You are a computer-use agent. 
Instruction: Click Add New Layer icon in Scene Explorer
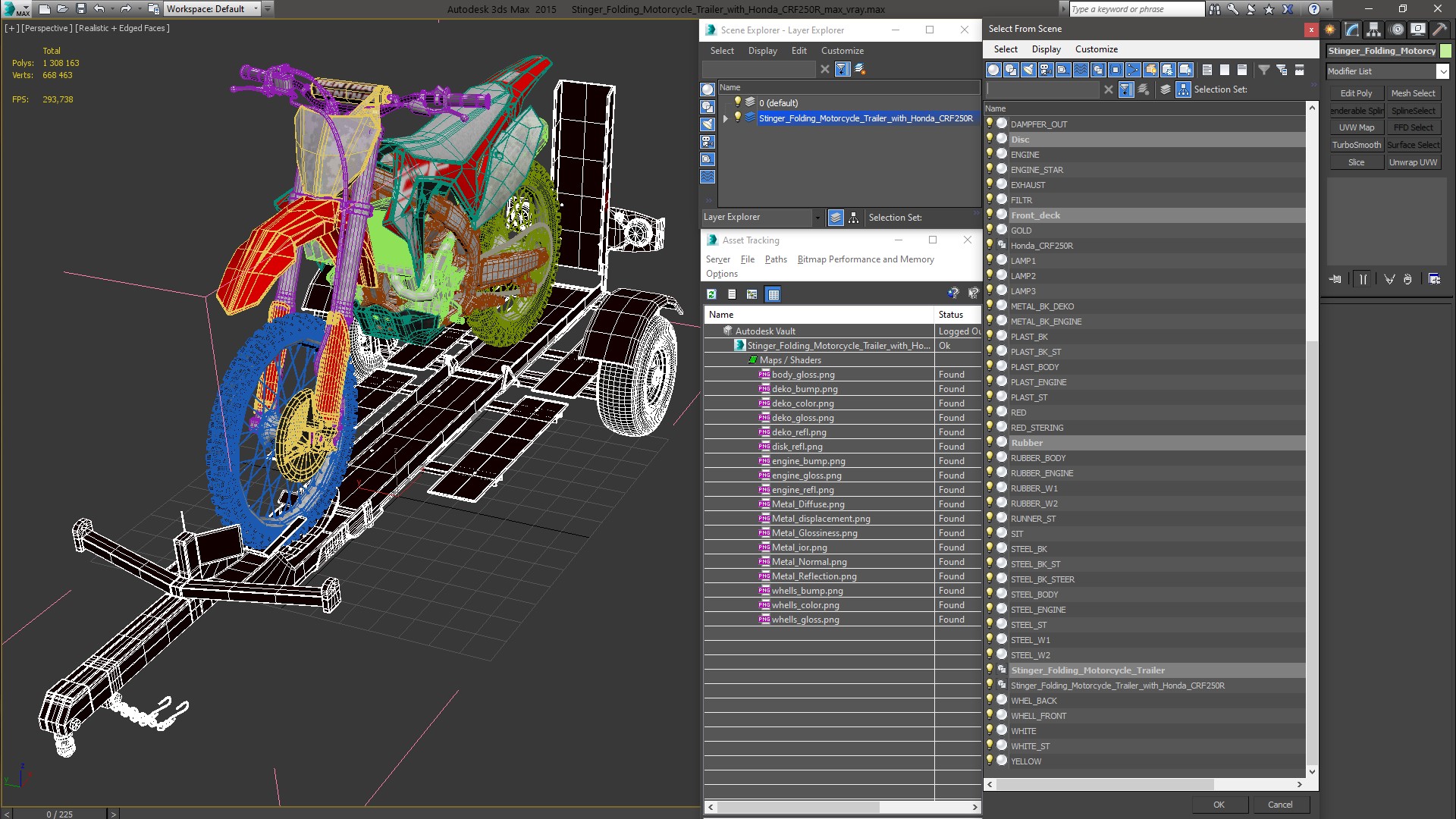point(860,69)
